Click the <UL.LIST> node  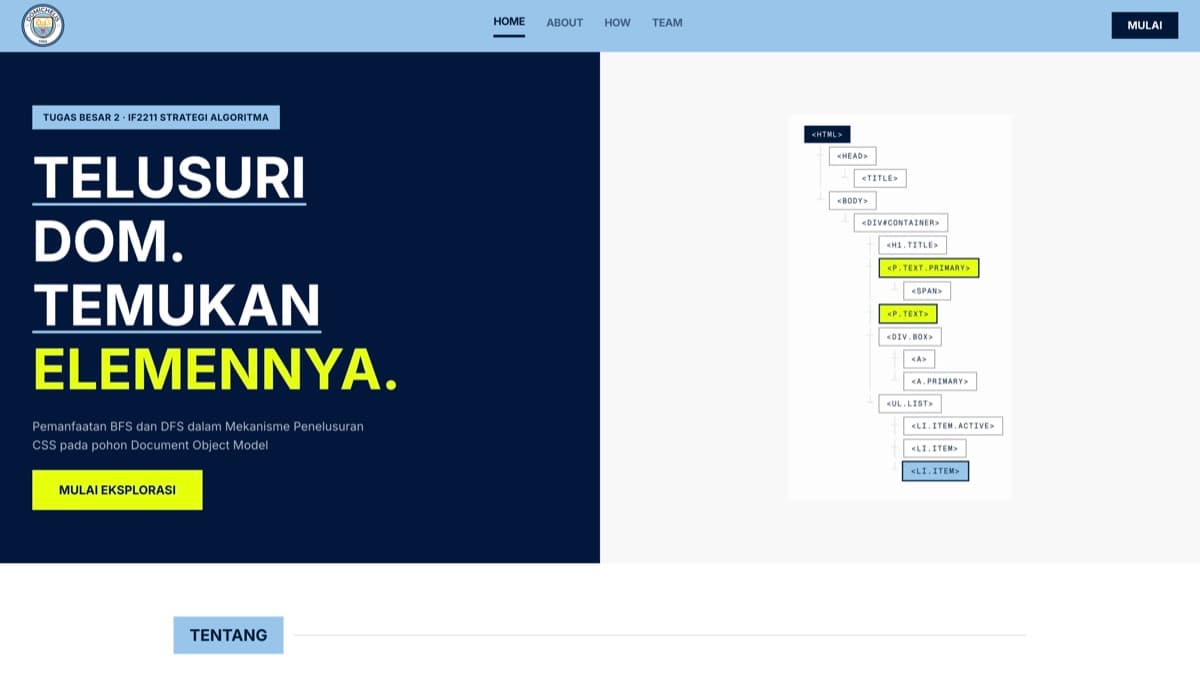click(x=909, y=404)
